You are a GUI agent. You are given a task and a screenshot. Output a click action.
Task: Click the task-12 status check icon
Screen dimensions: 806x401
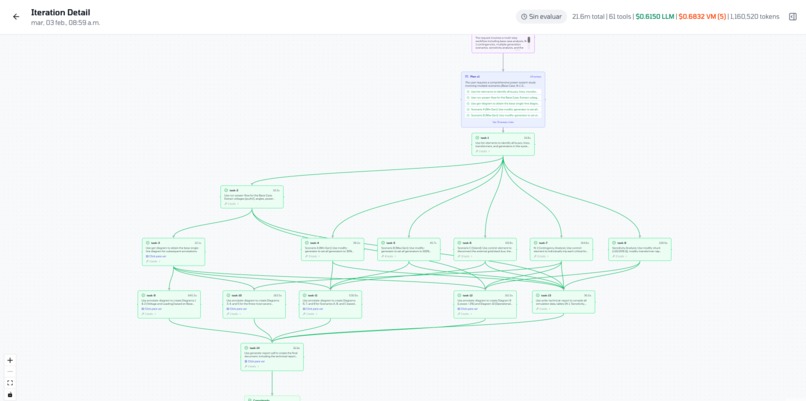[x=459, y=296]
